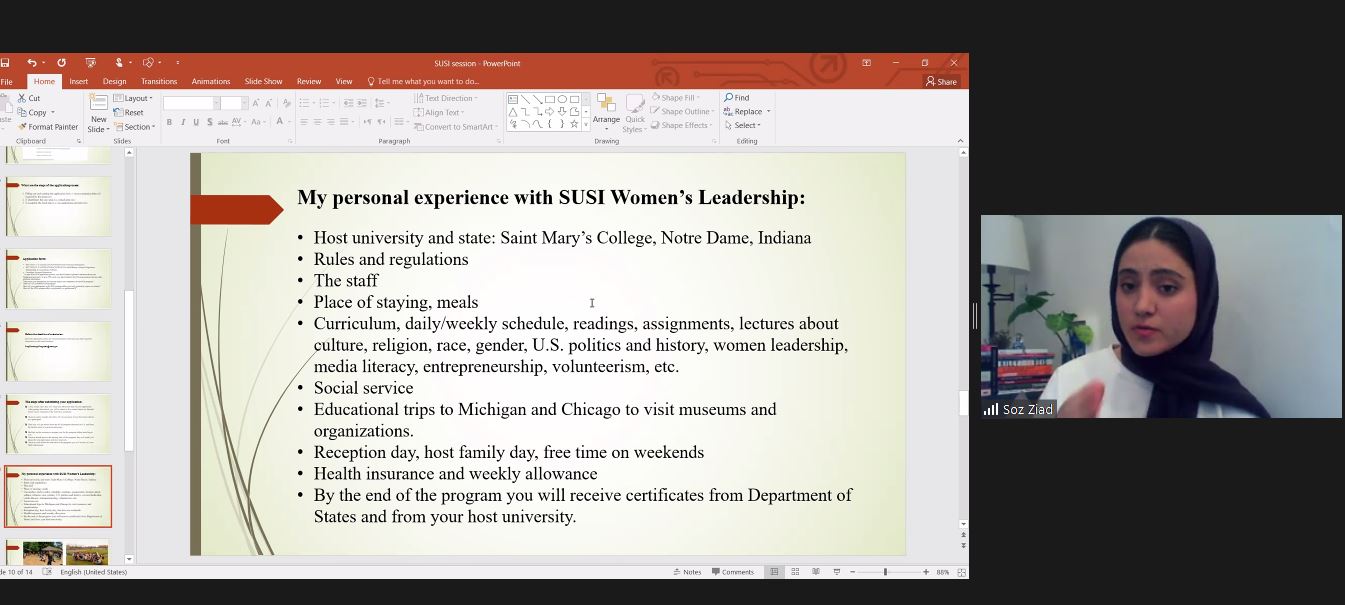This screenshot has height=605, width=1345.
Task: Expand the Align Text dropdown
Action: point(439,113)
